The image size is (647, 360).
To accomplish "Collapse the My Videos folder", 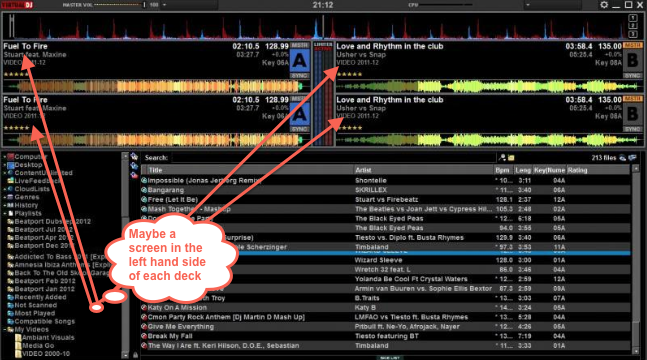I will (5, 329).
